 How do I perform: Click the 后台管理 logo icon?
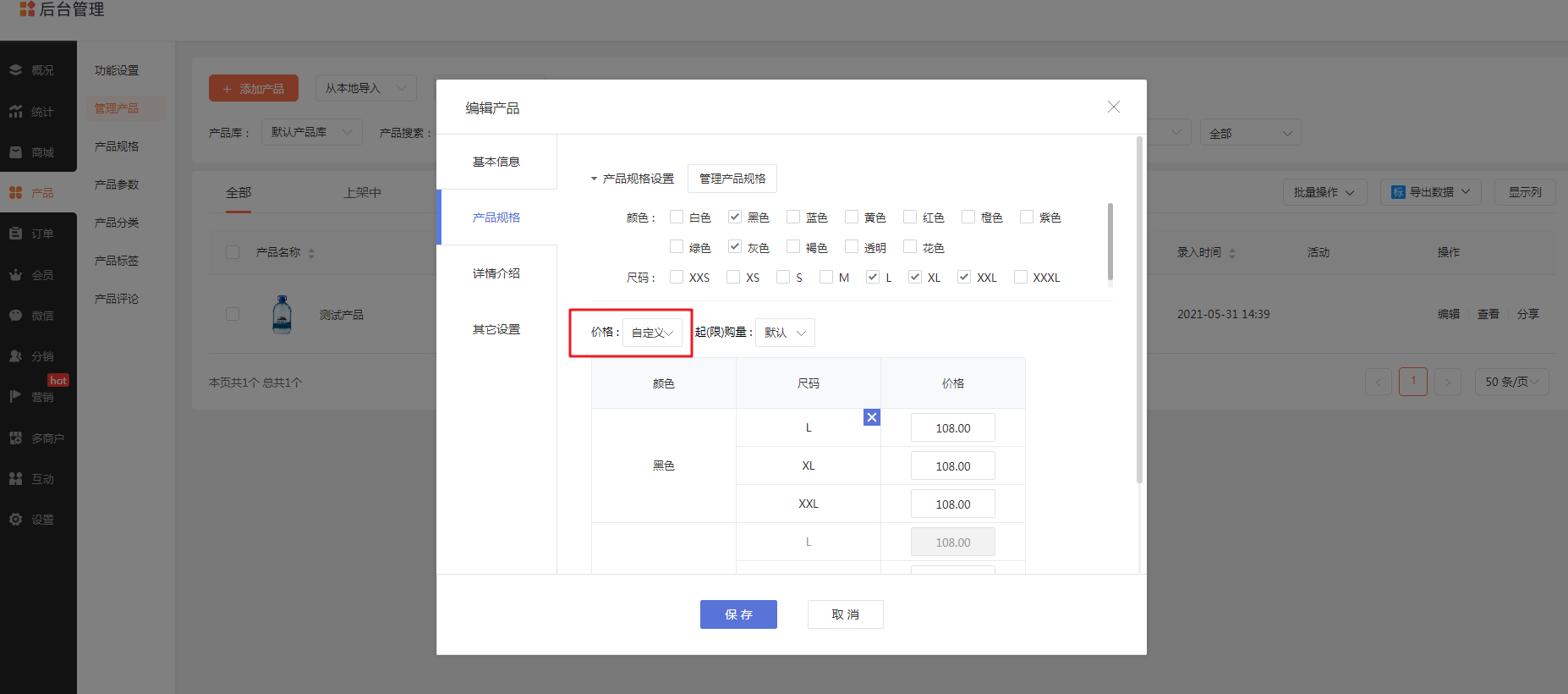27,9
